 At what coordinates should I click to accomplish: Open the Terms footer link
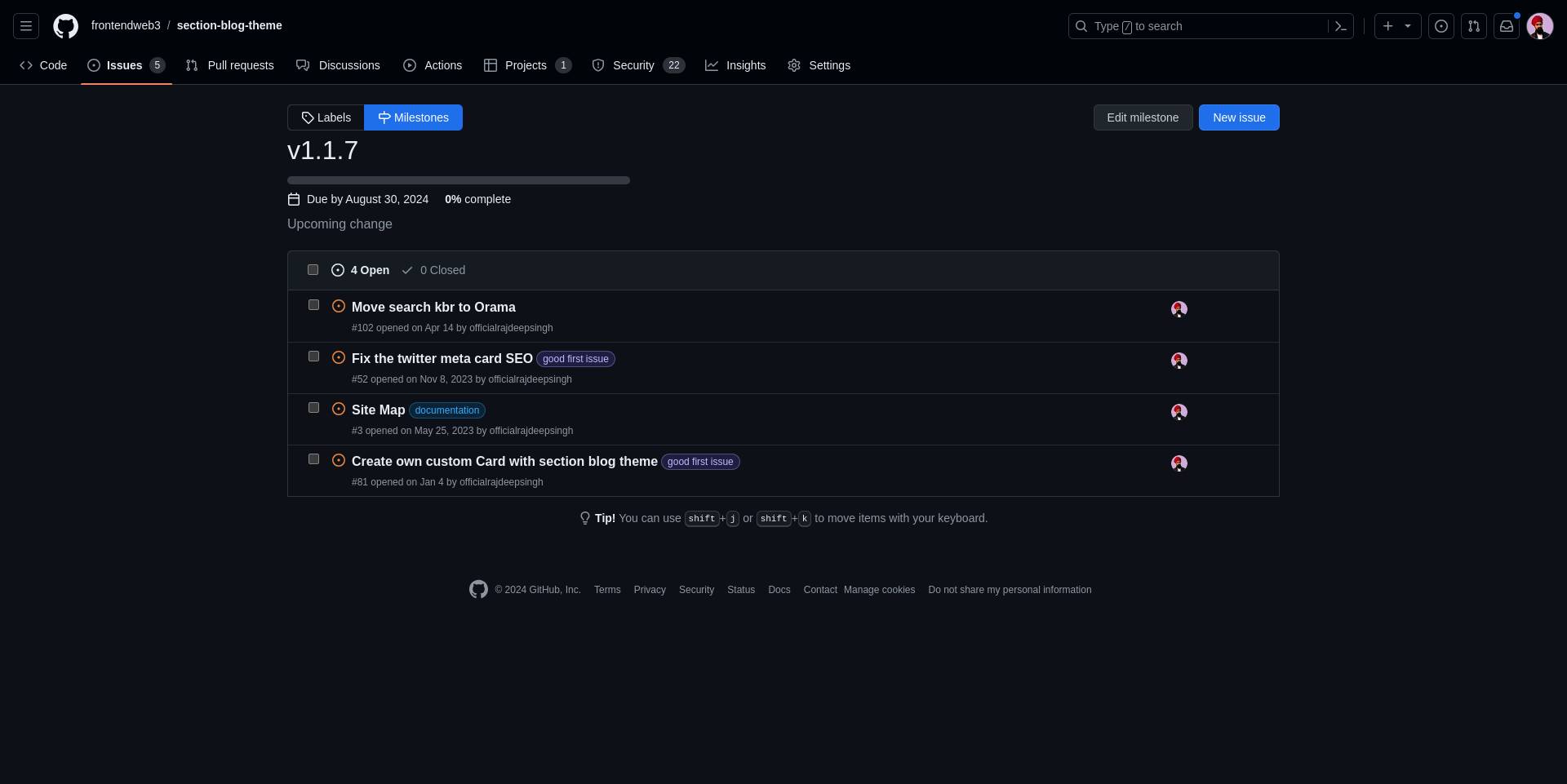[607, 590]
